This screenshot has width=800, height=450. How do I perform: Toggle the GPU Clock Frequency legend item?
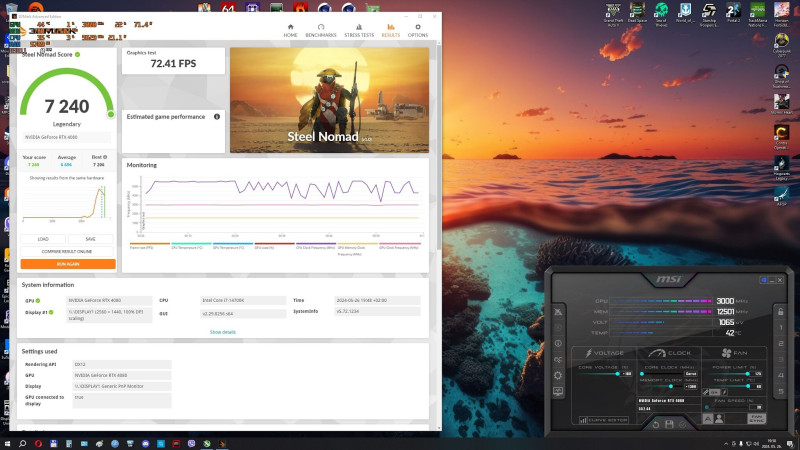tap(399, 246)
